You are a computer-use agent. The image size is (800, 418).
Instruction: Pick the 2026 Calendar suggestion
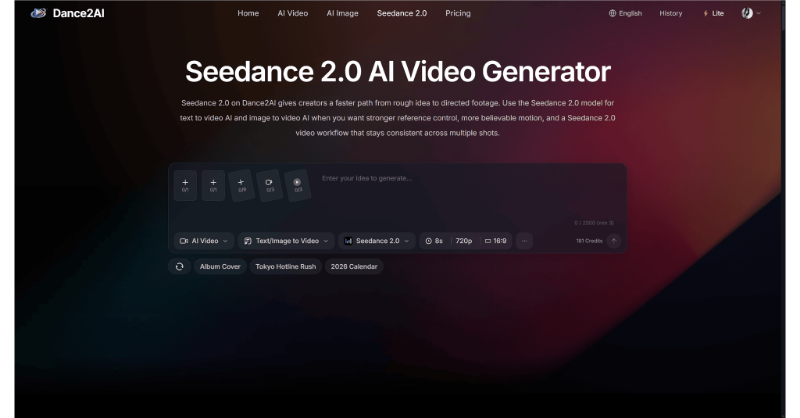[354, 266]
